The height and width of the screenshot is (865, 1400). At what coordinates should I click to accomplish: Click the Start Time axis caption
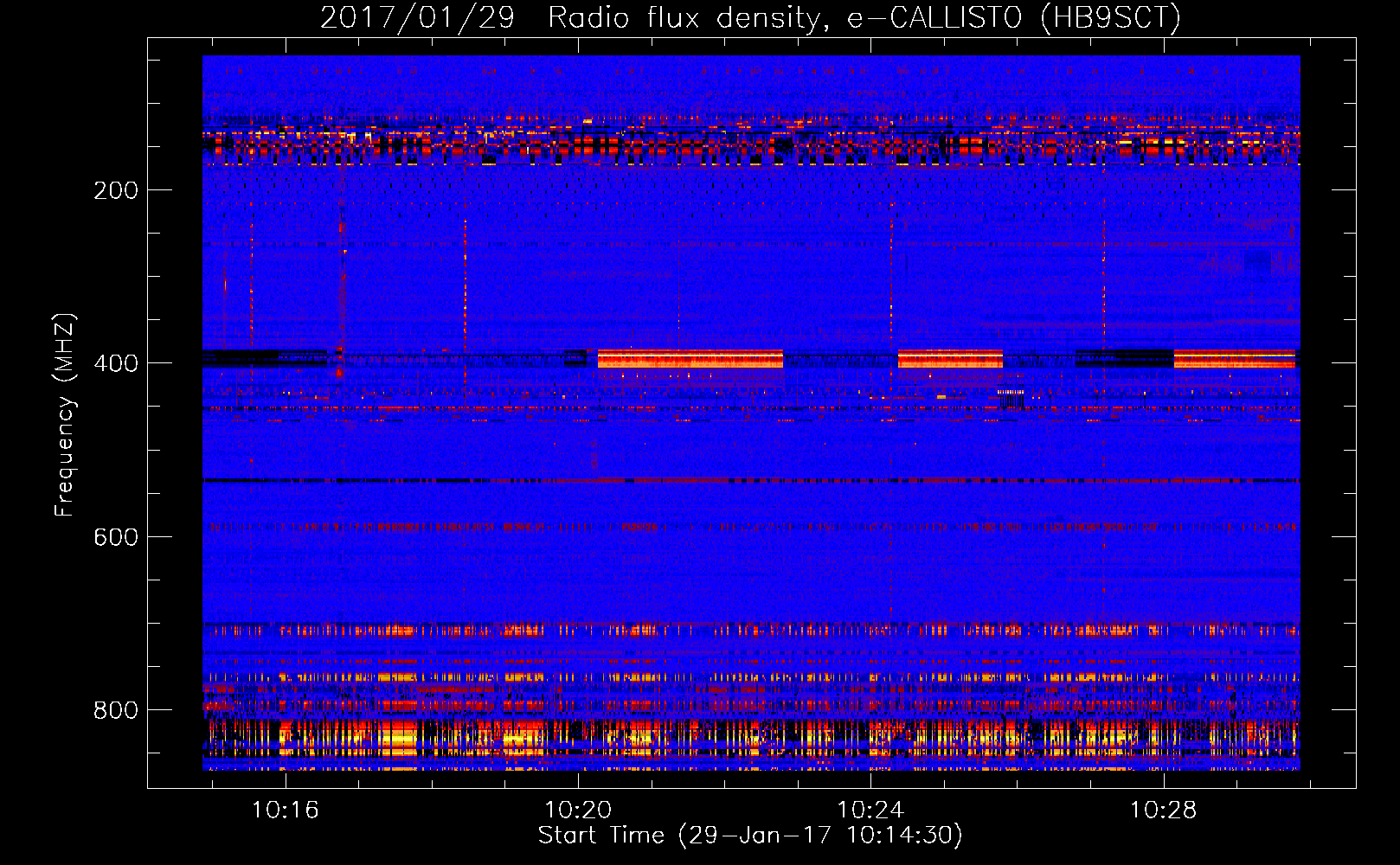[750, 836]
